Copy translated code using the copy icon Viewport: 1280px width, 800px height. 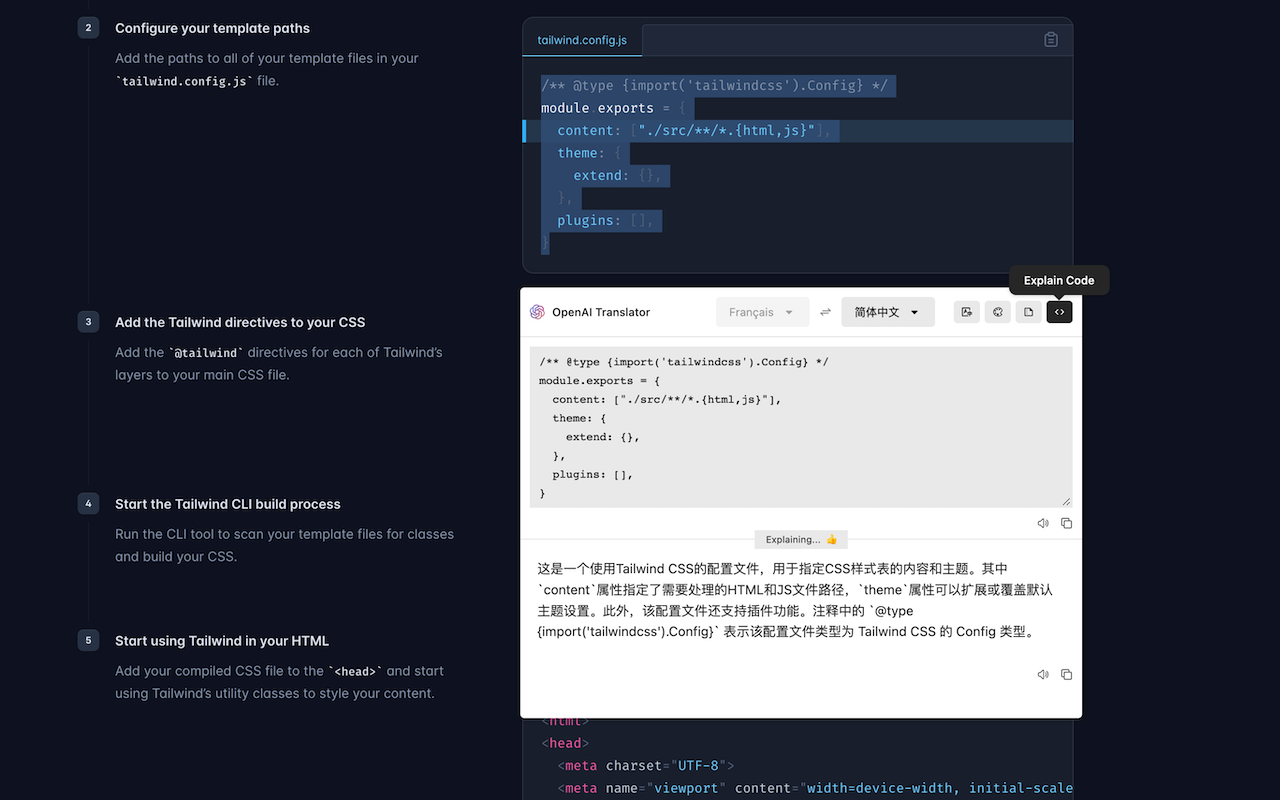tap(1066, 522)
